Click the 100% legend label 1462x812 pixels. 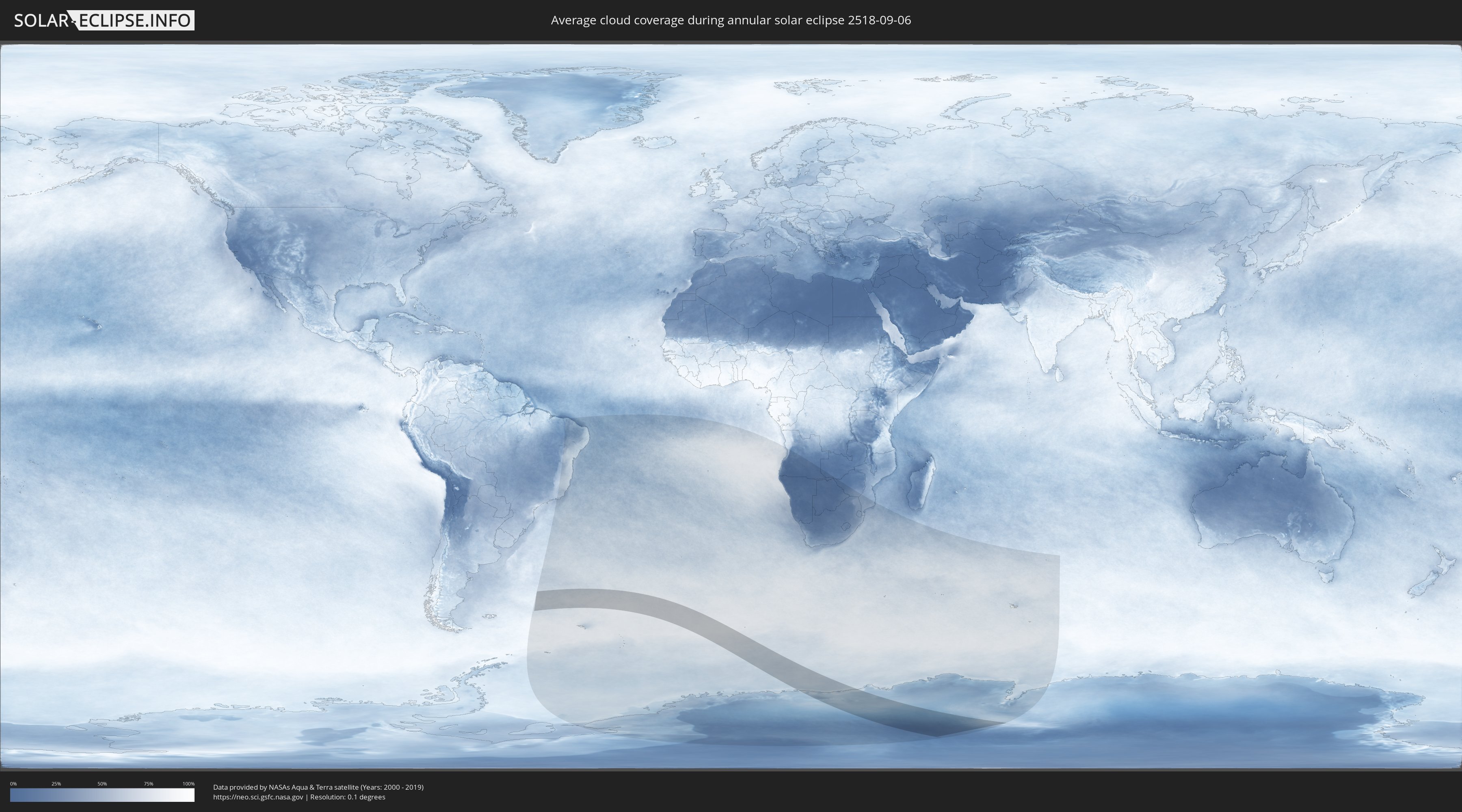tap(188, 784)
